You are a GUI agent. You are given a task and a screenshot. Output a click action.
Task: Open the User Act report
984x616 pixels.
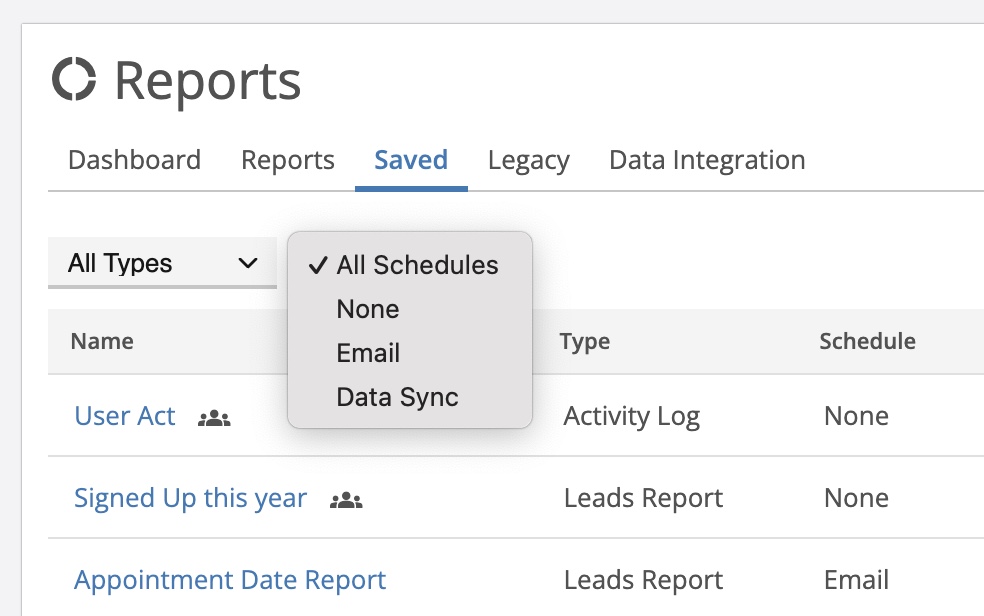click(124, 417)
